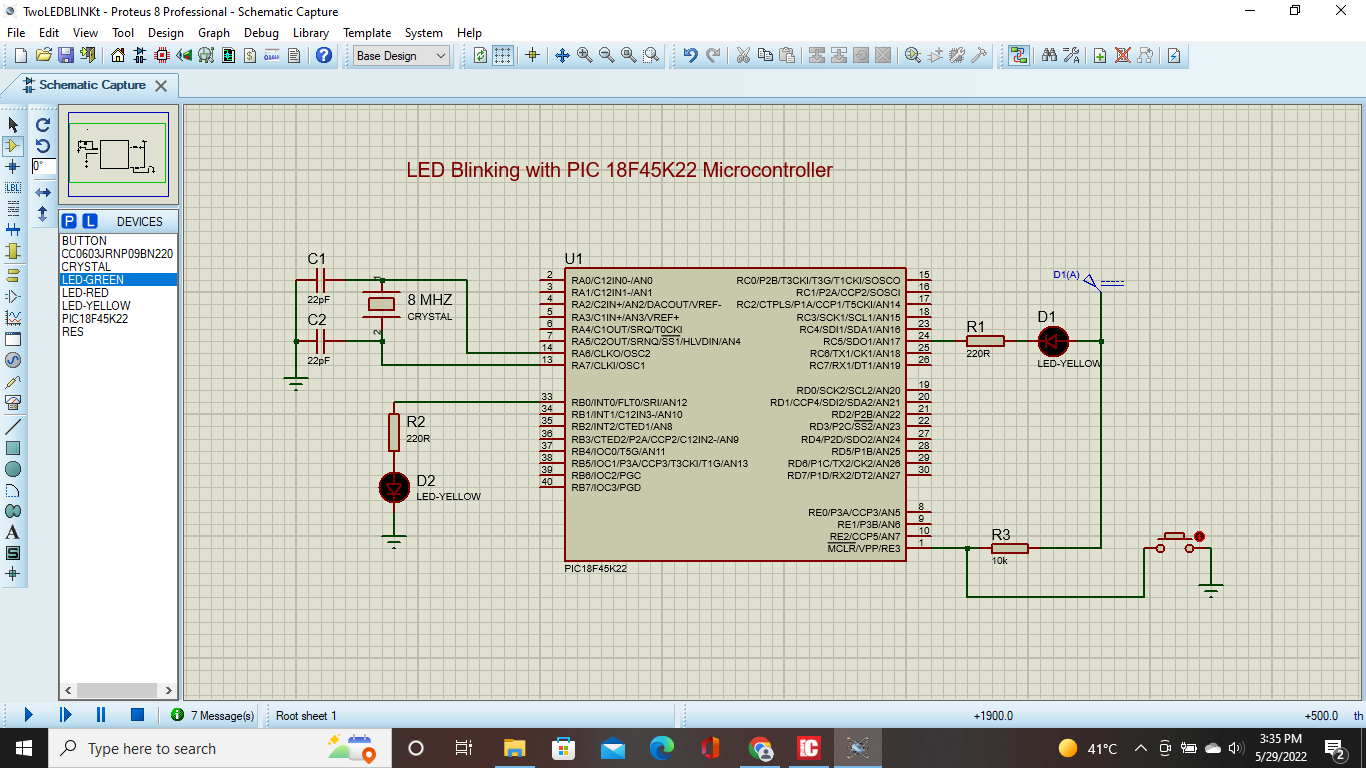Open search and tag with the binoculars icon
1366x768 pixels.
tap(1049, 56)
